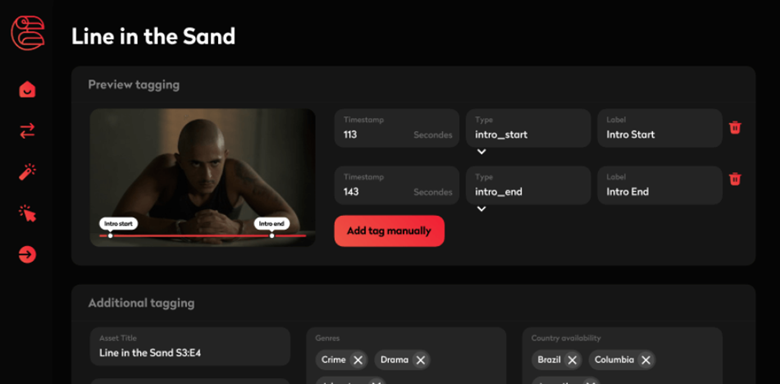Delete the Intro End tag row
This screenshot has width=780, height=384.
coord(735,179)
